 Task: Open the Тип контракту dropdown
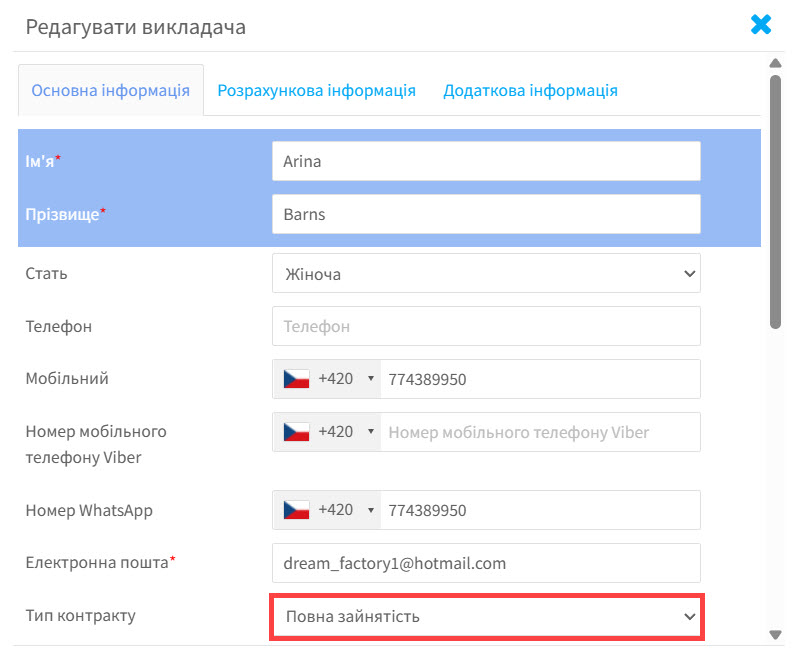[x=487, y=616]
